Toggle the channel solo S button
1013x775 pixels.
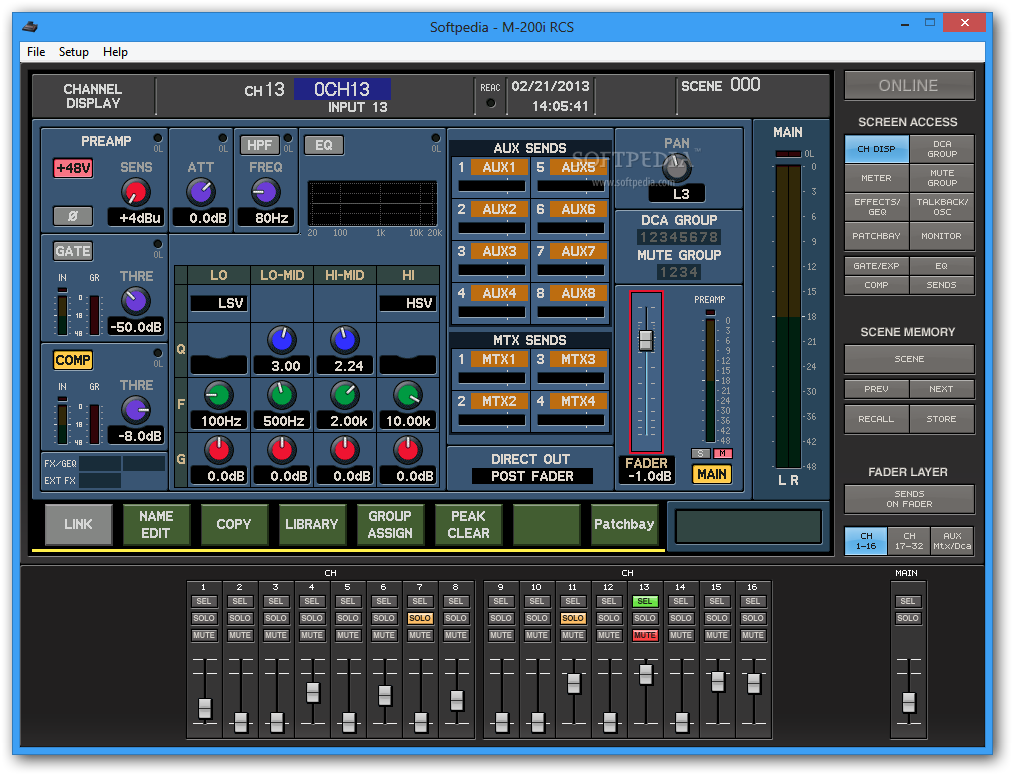pos(701,453)
